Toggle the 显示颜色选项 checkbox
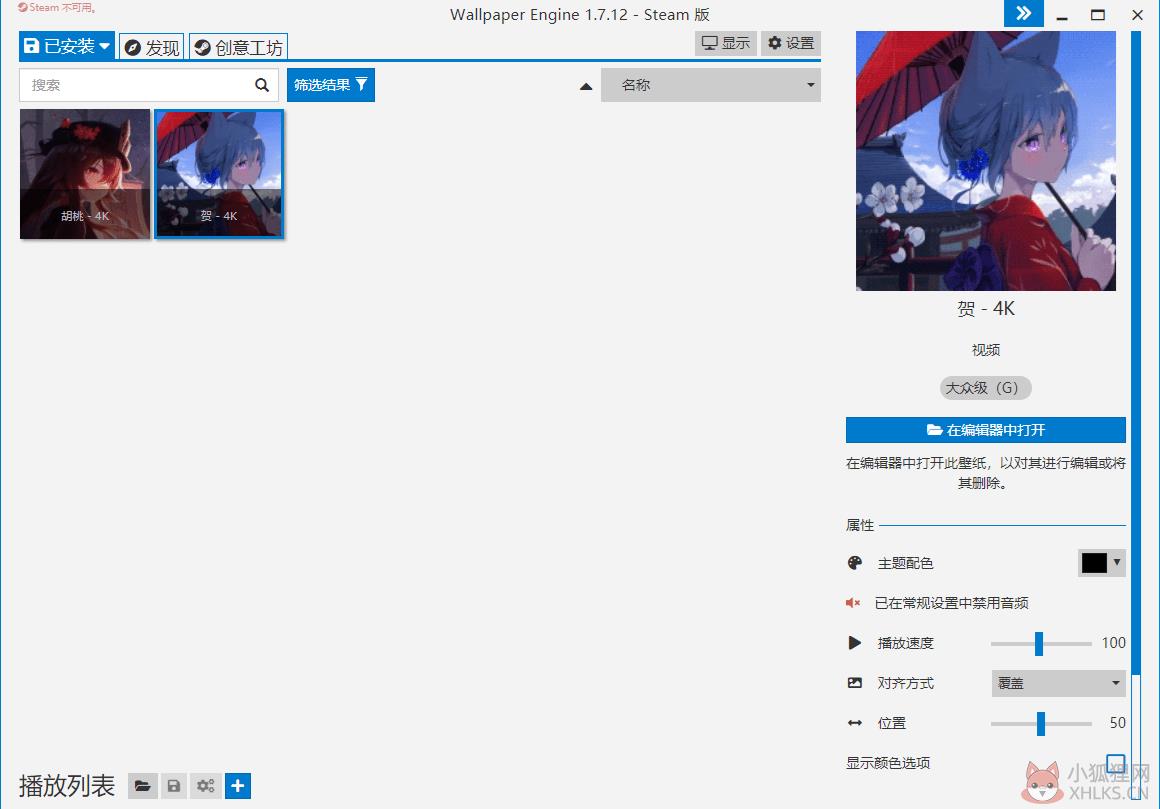The width and height of the screenshot is (1160, 809). pos(1116,763)
